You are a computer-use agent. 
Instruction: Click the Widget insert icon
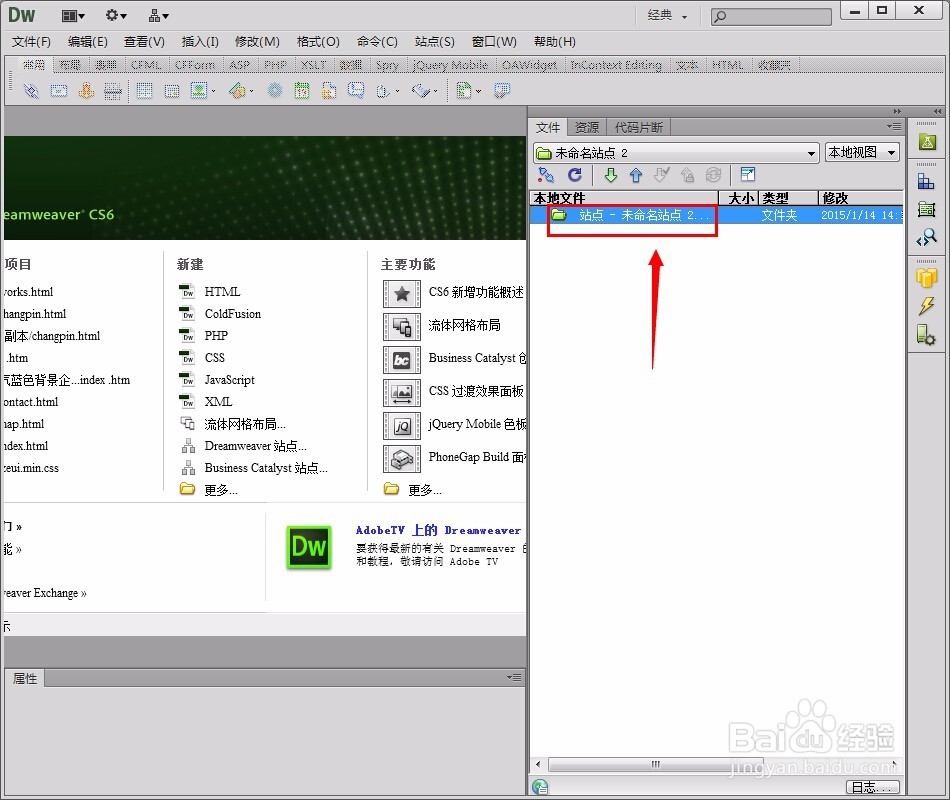pyautogui.click(x=274, y=91)
